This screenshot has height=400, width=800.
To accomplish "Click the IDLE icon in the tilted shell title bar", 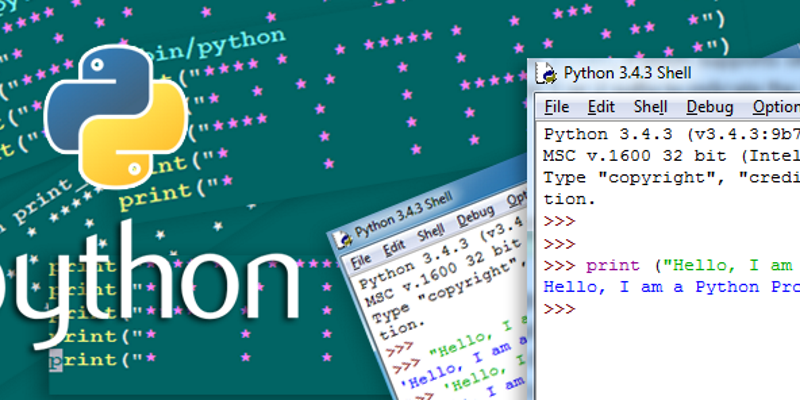I will point(343,238).
